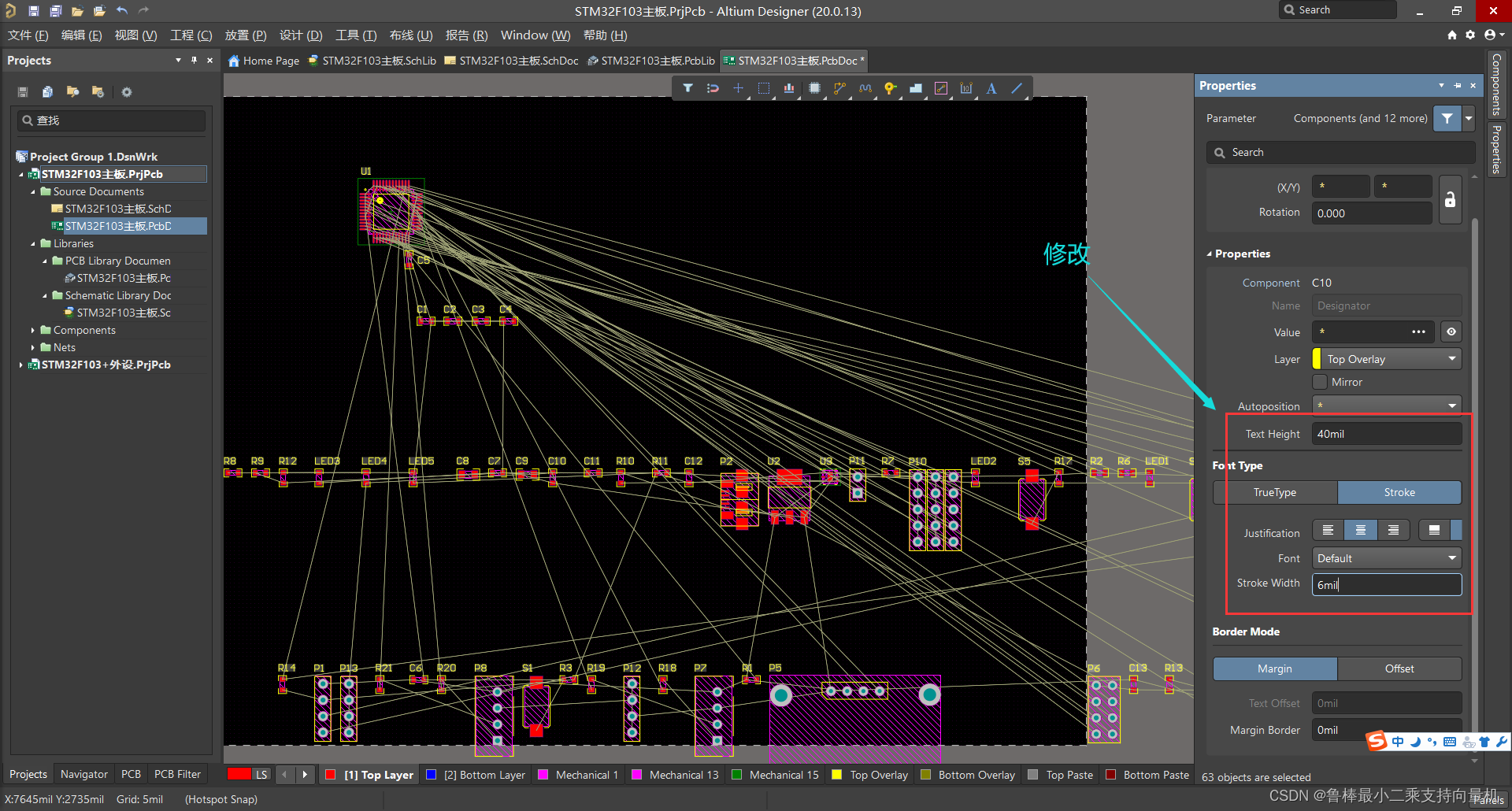Choose the place line tool
1512x811 pixels.
point(1017,88)
